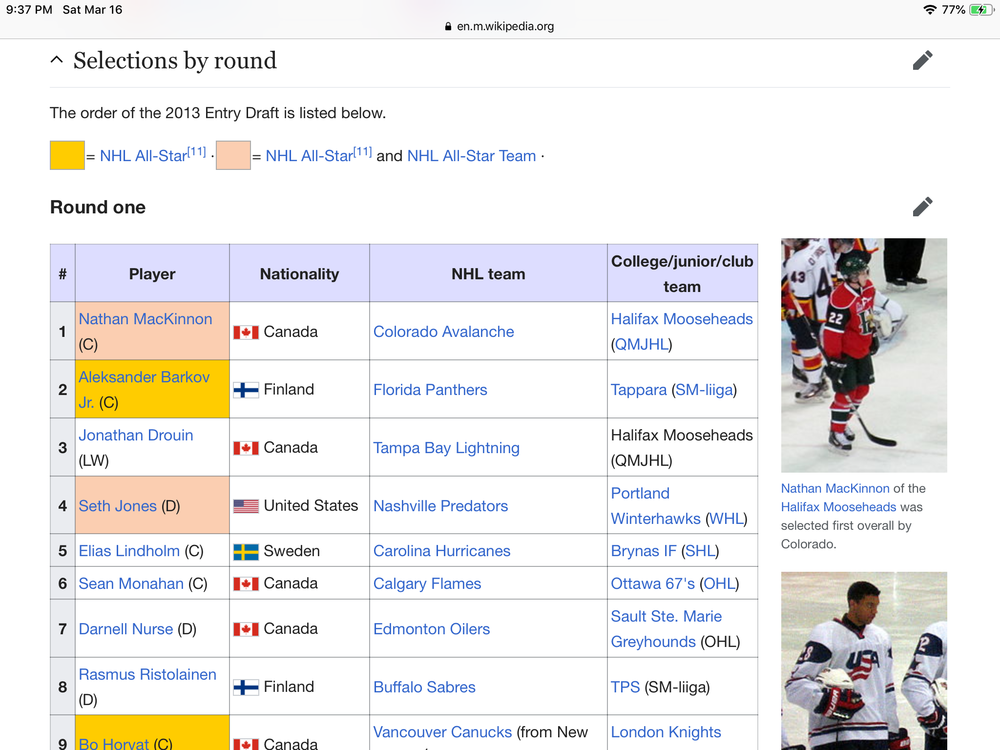
Task: Click the NHL team column header
Action: point(488,274)
